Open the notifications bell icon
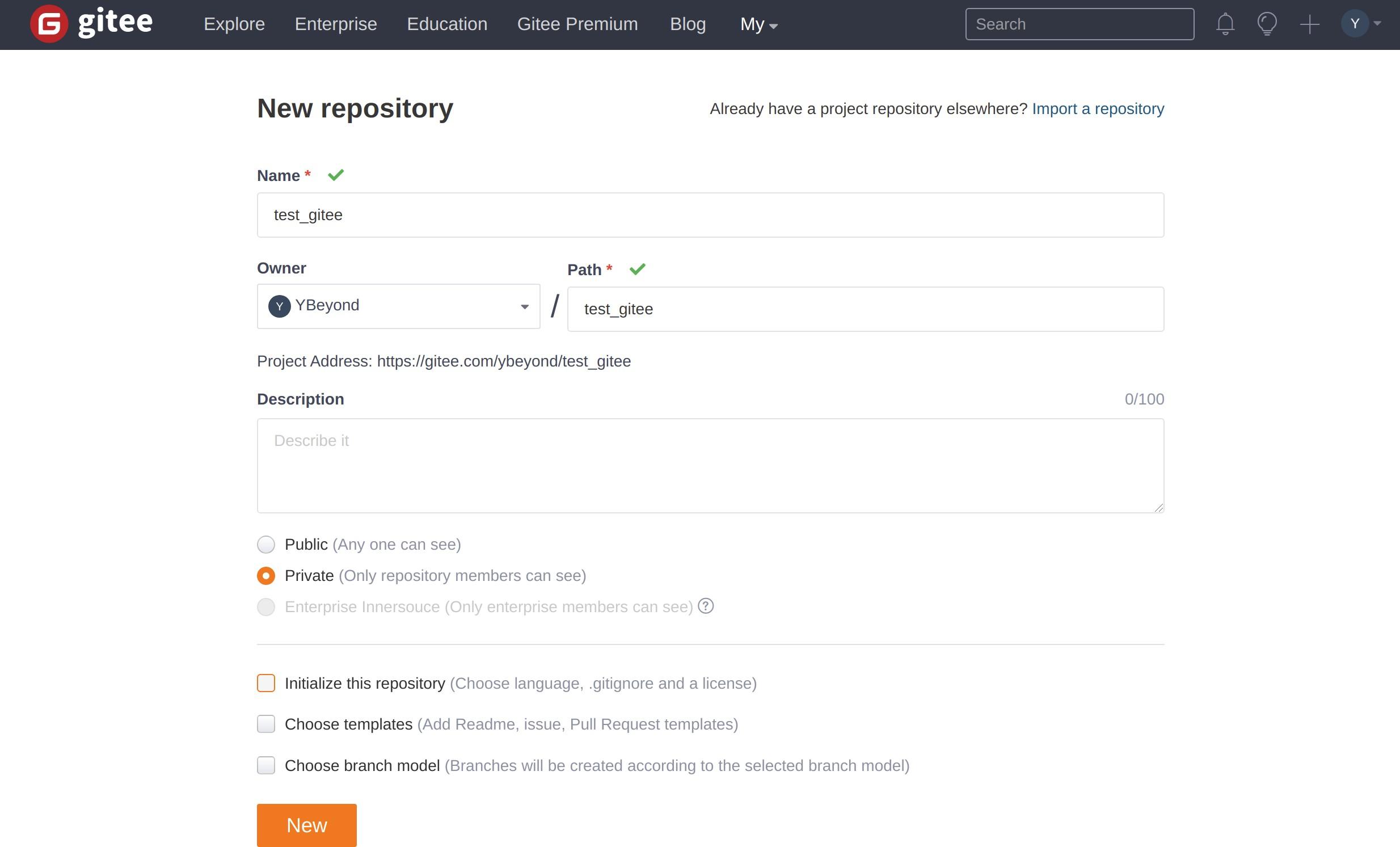 [1225, 24]
